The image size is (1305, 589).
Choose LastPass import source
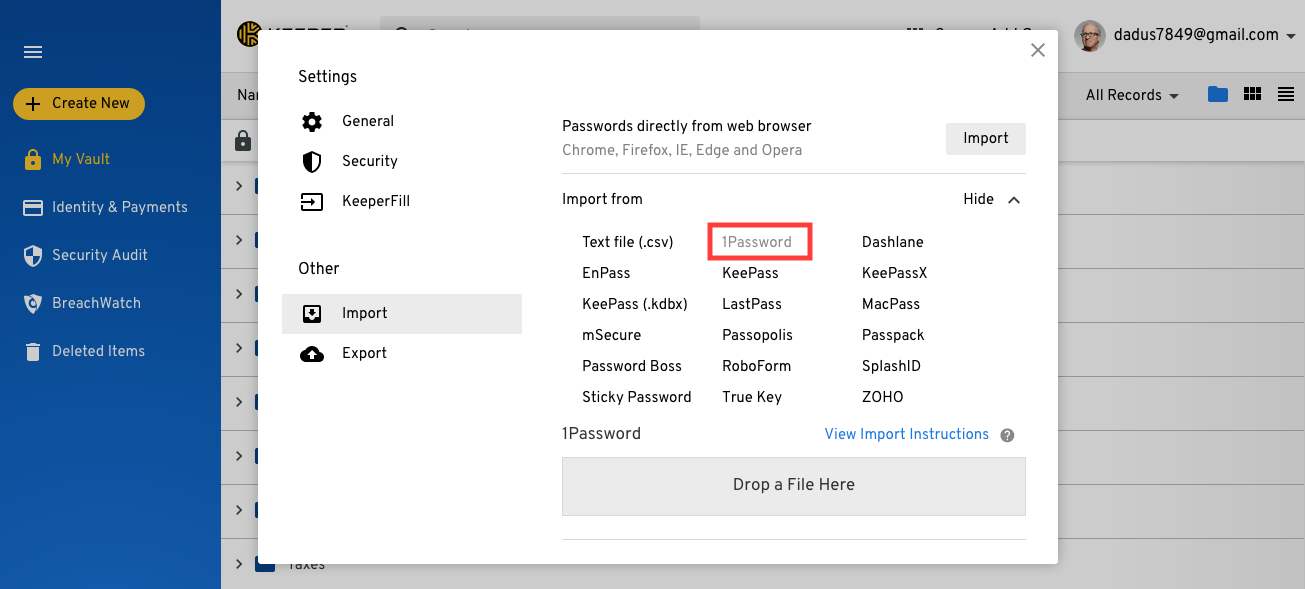pos(752,304)
